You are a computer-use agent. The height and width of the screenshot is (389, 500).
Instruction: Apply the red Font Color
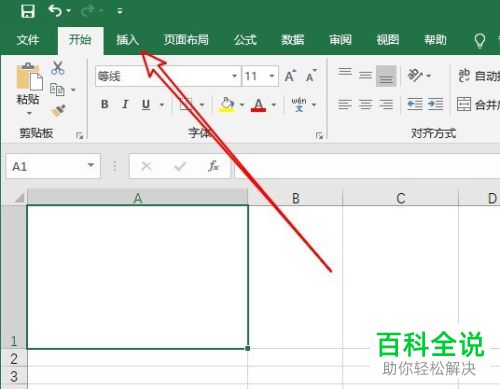pos(258,105)
